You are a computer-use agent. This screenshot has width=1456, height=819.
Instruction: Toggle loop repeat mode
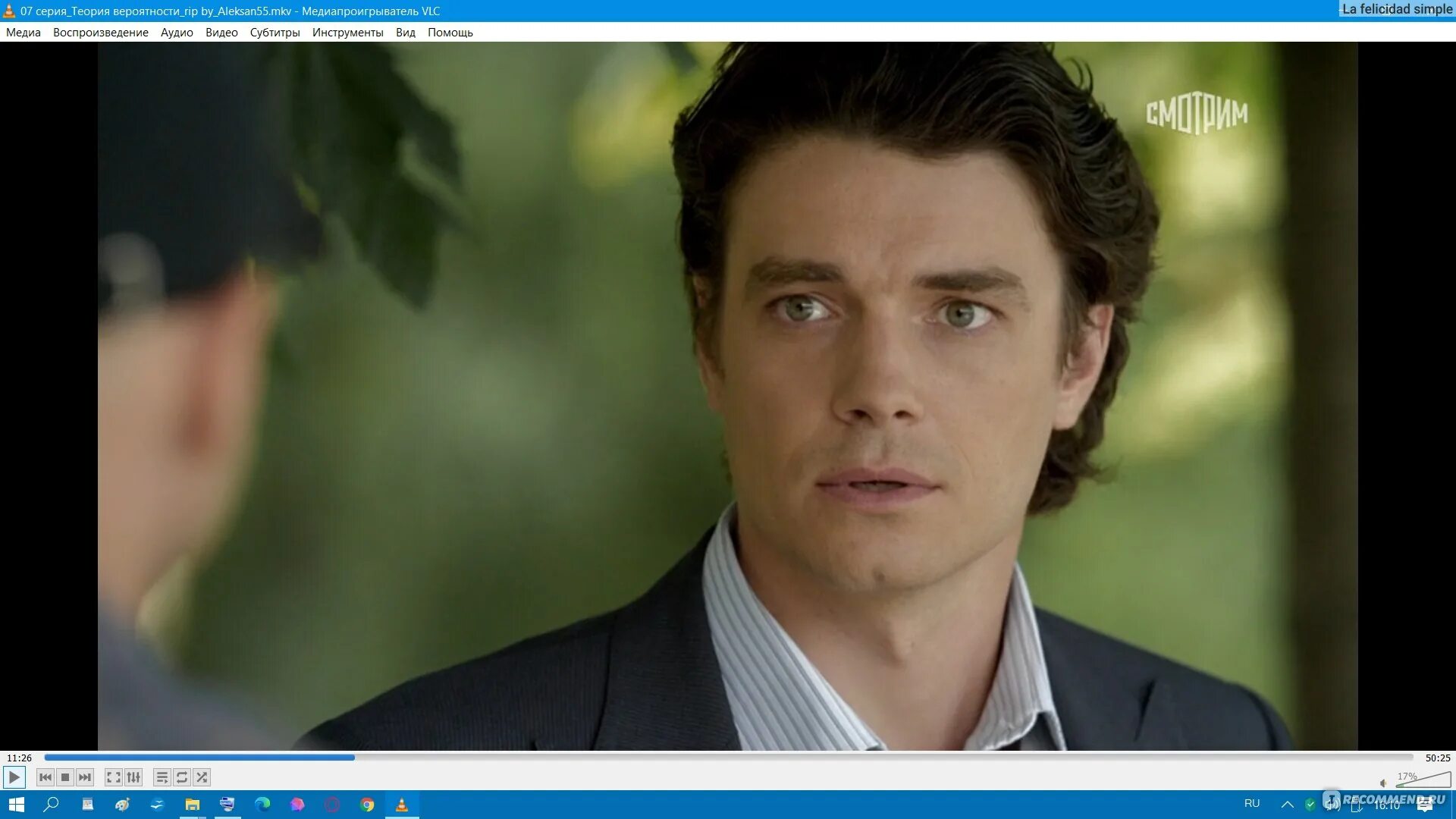(182, 777)
